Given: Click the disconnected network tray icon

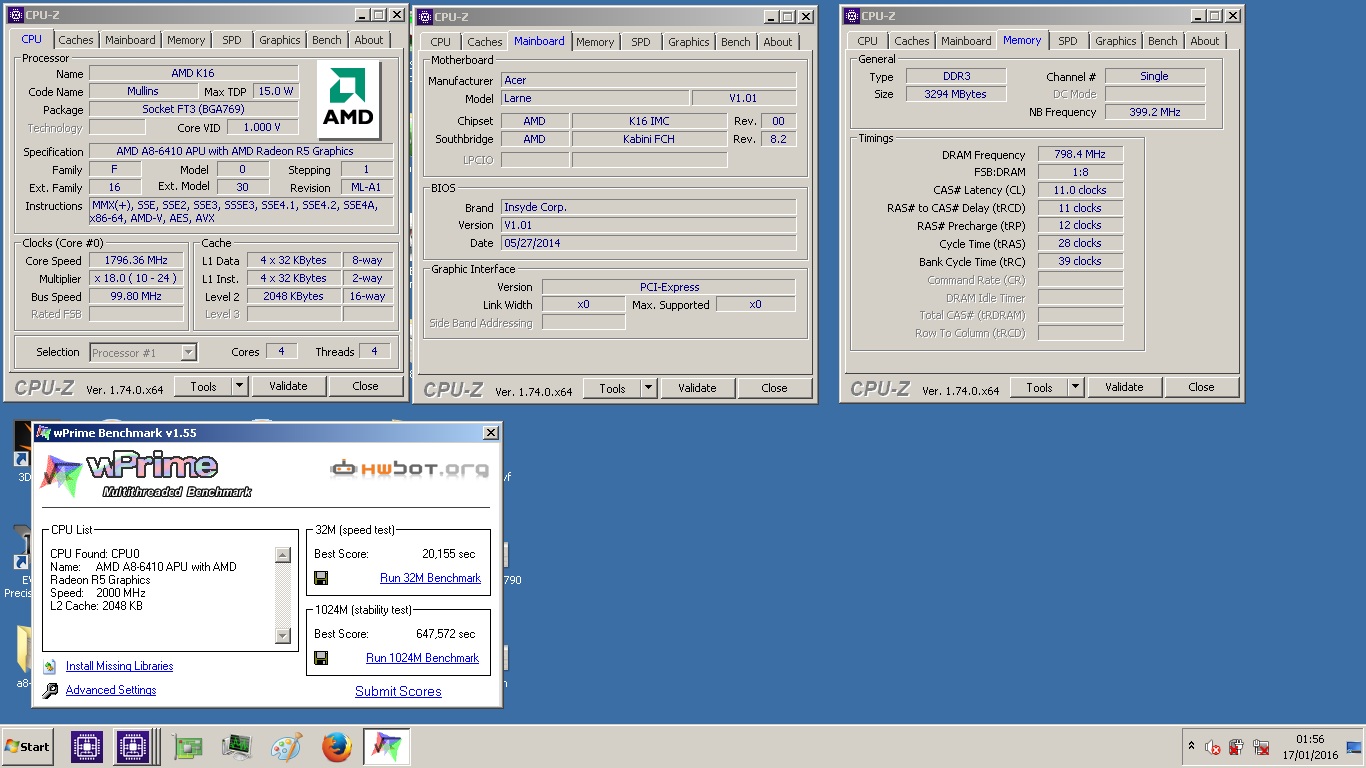Looking at the screenshot, I should 1260,747.
